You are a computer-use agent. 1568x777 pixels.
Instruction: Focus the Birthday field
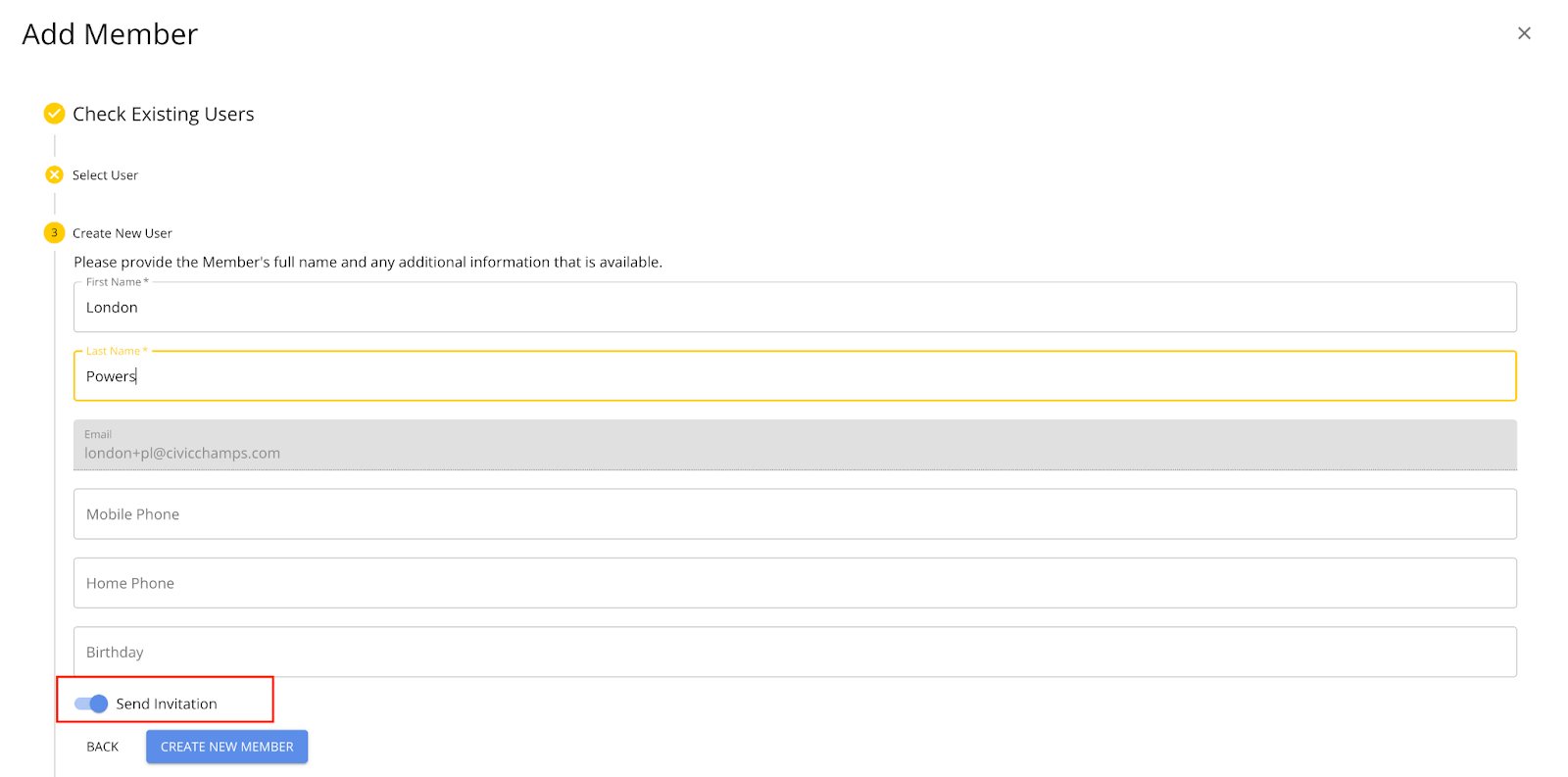point(795,652)
